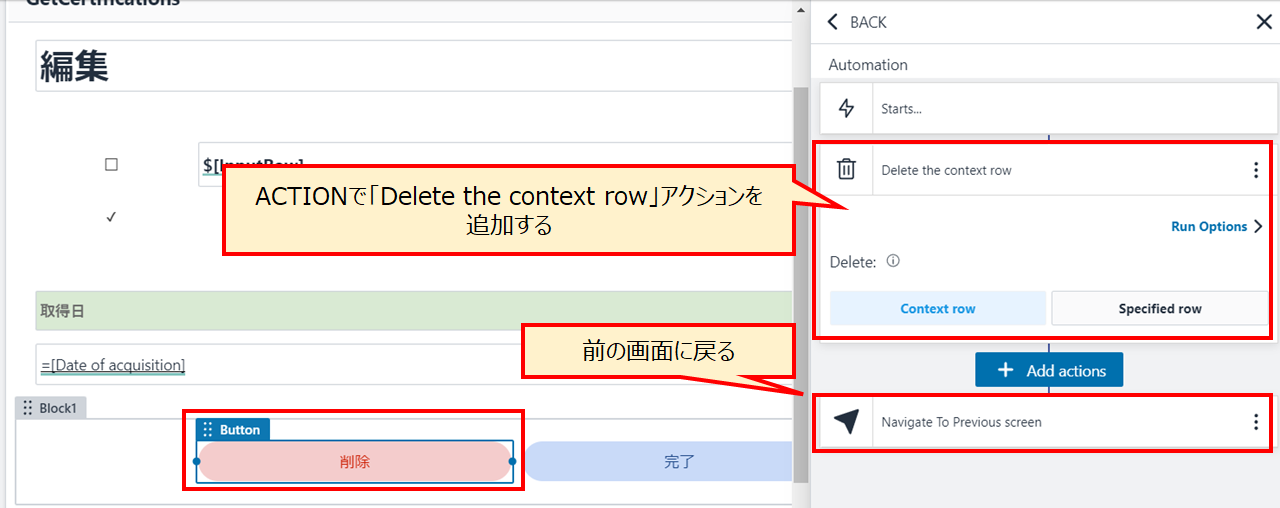The width and height of the screenshot is (1280, 508).
Task: Click the 編集 heading field
Action: pos(414,66)
